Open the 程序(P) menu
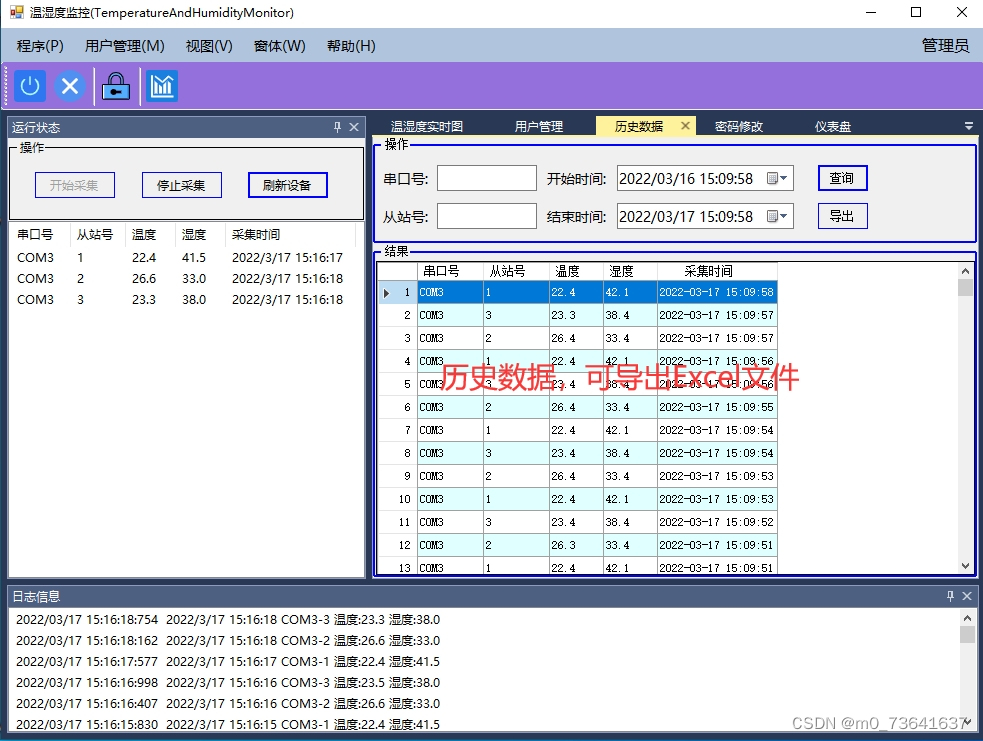Image resolution: width=983 pixels, height=741 pixels. pyautogui.click(x=40, y=46)
